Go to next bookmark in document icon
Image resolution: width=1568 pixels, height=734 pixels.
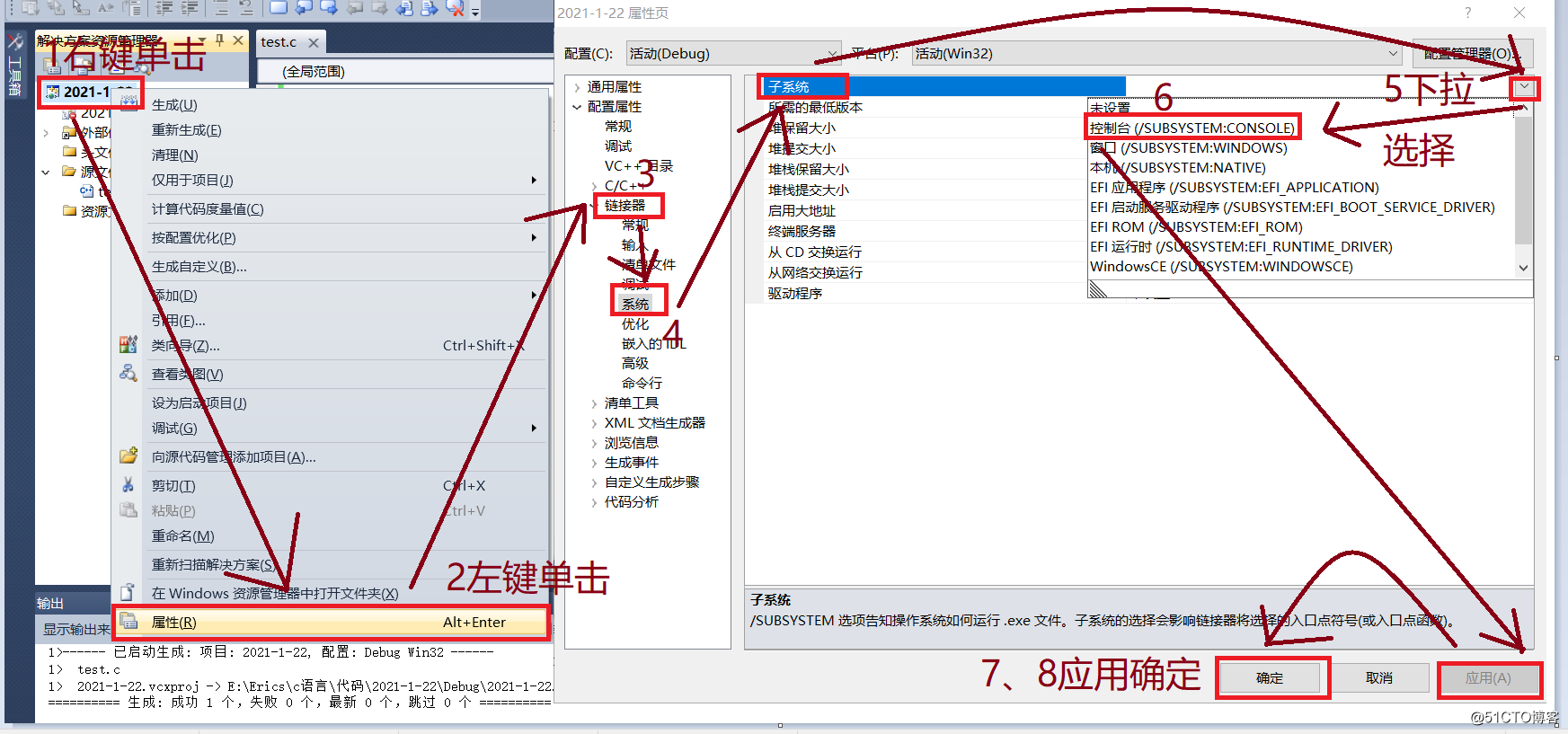click(x=430, y=8)
